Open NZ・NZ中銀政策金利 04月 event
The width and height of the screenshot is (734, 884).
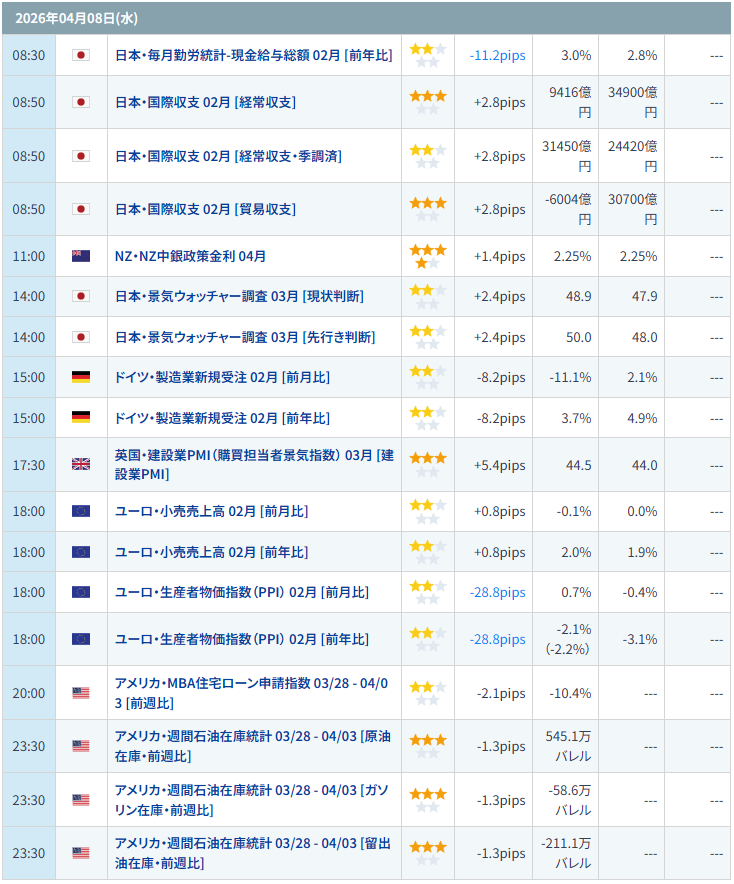[191, 256]
